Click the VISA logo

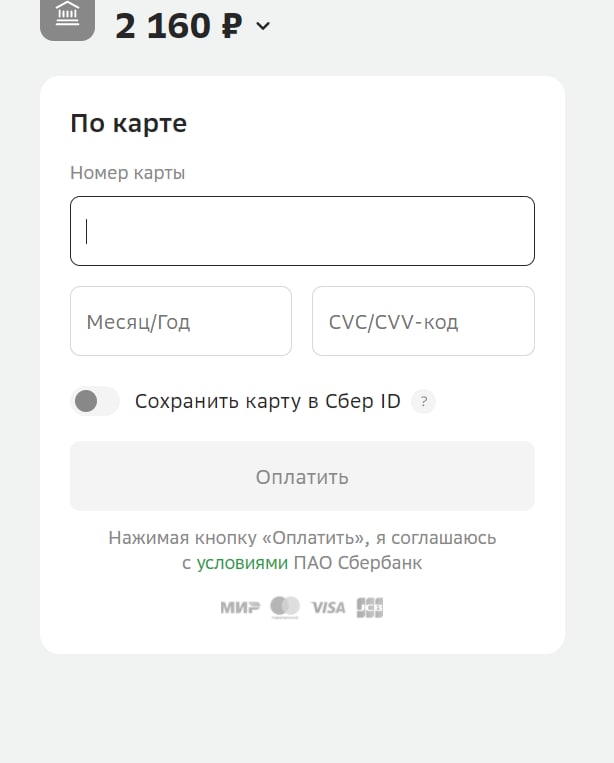328,607
